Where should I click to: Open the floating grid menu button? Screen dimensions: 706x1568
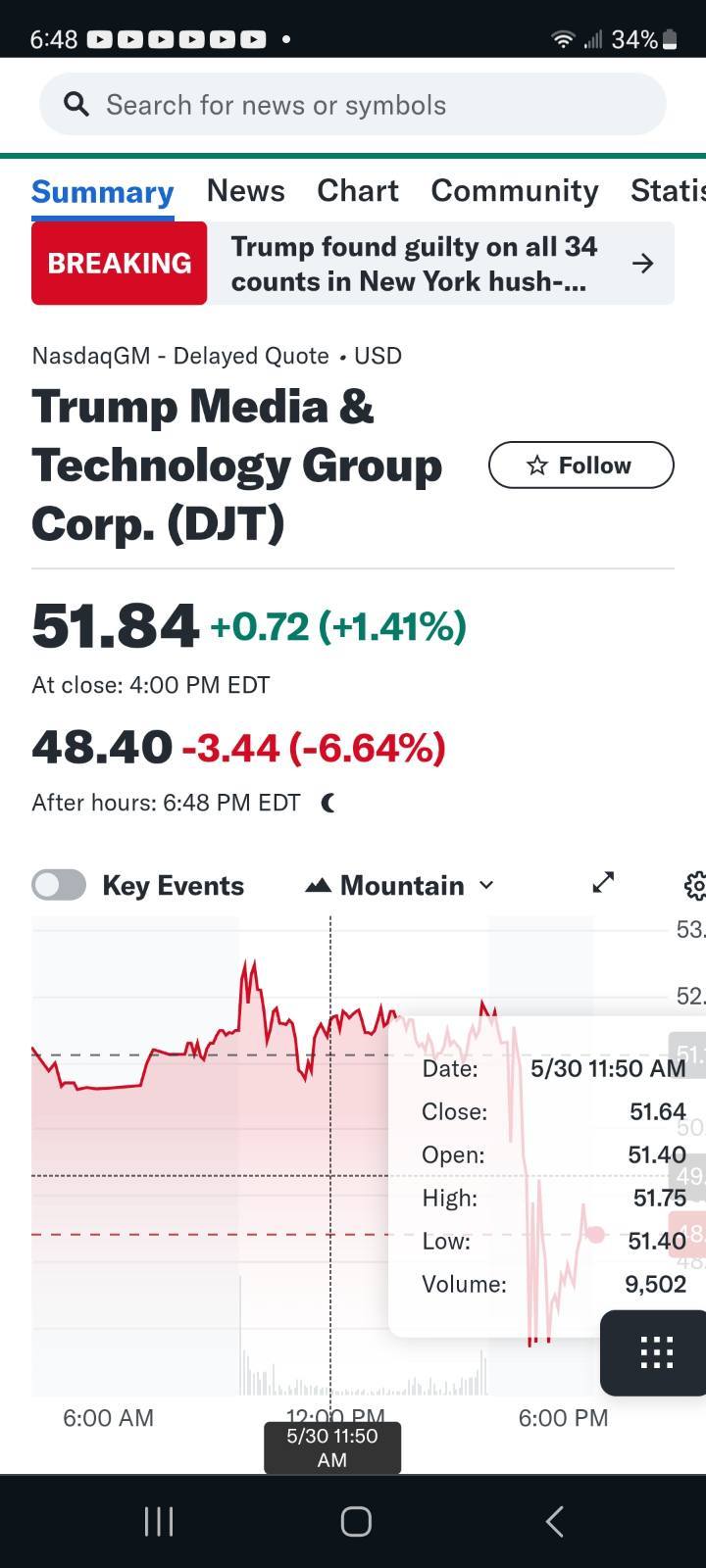tap(656, 1352)
